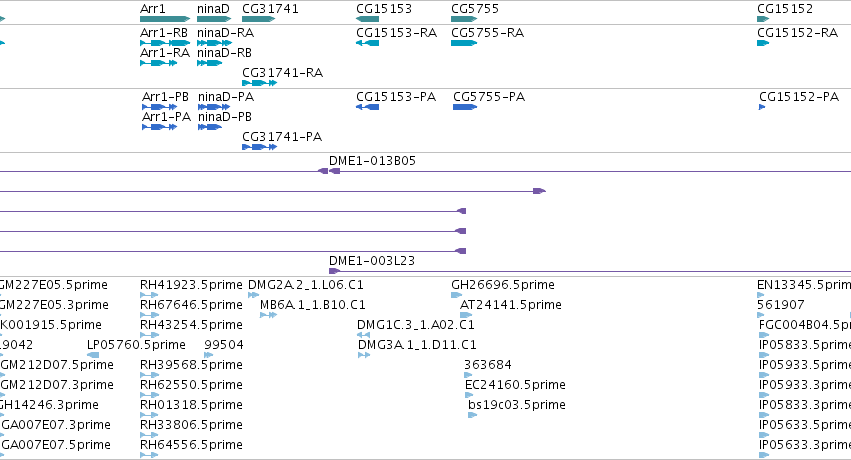Select protein CG15153-PA
Viewport: 851px width, 460px height.
click(x=396, y=97)
